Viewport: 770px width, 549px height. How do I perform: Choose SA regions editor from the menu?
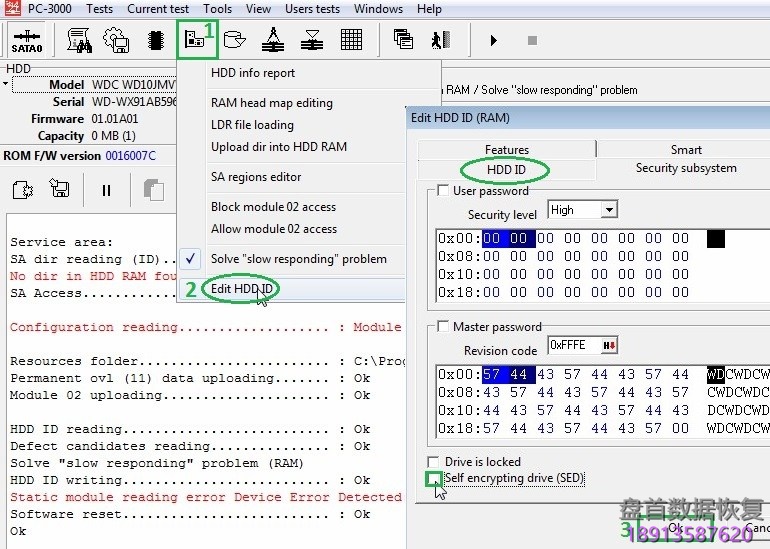[256, 177]
